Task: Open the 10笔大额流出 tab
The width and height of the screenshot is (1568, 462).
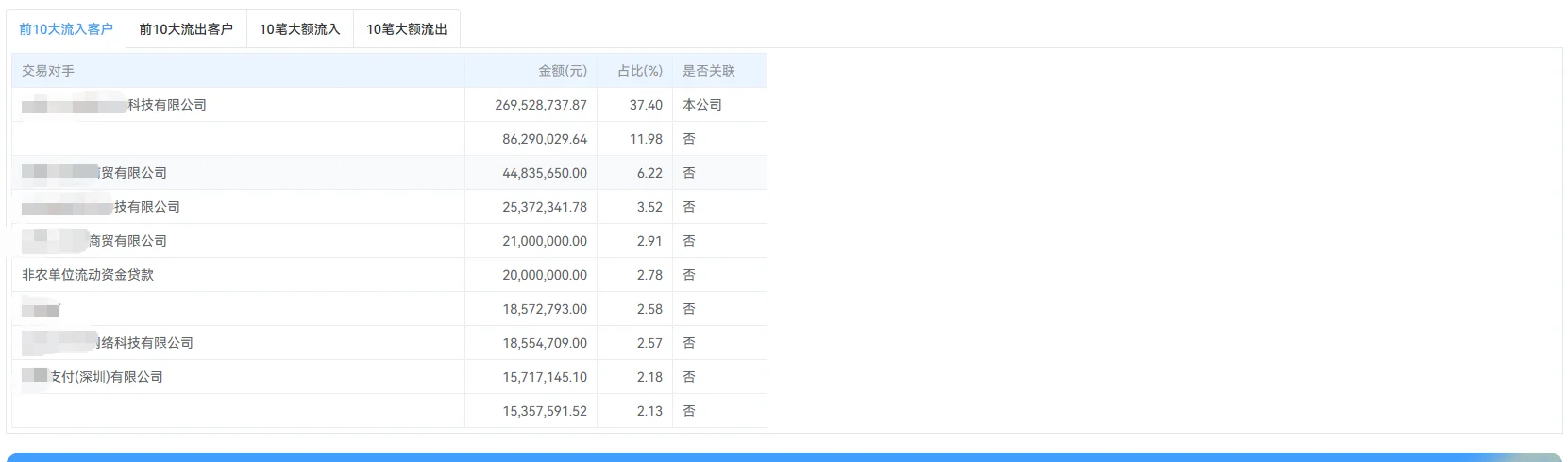Action: 407,29
